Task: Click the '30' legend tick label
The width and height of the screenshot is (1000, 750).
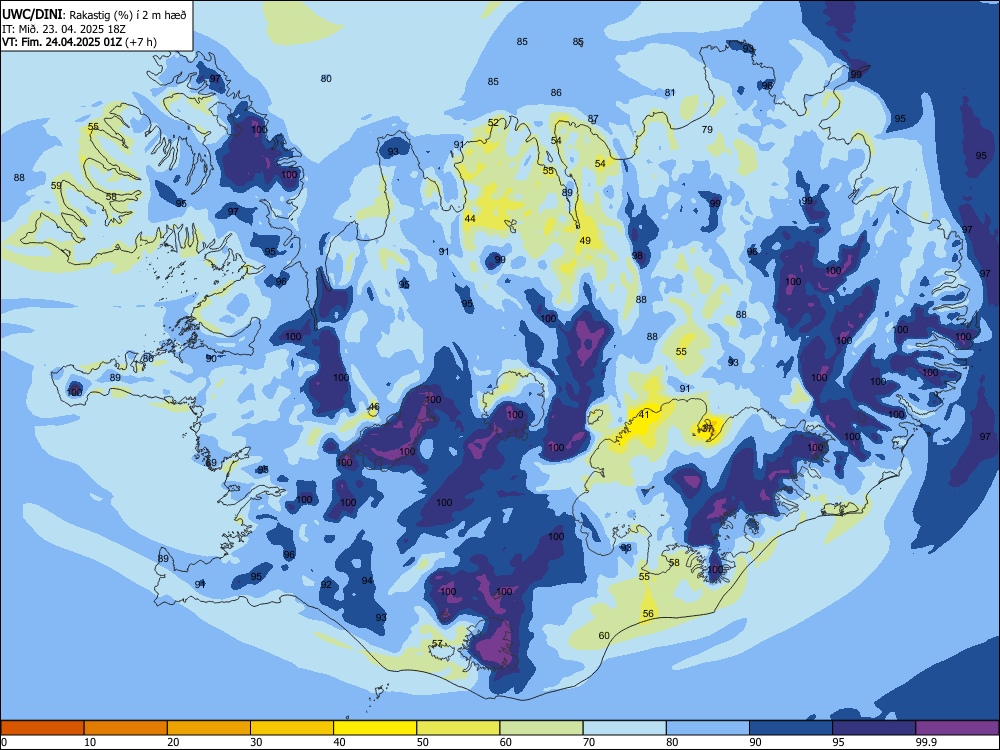Action: tap(256, 742)
